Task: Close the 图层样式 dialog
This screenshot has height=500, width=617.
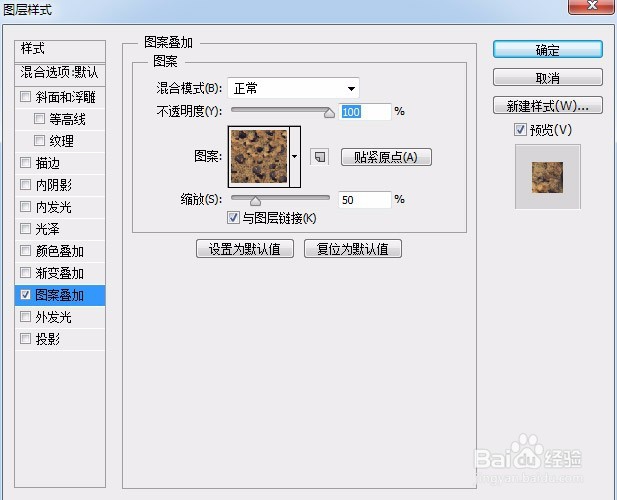Action: pyautogui.click(x=591, y=6)
